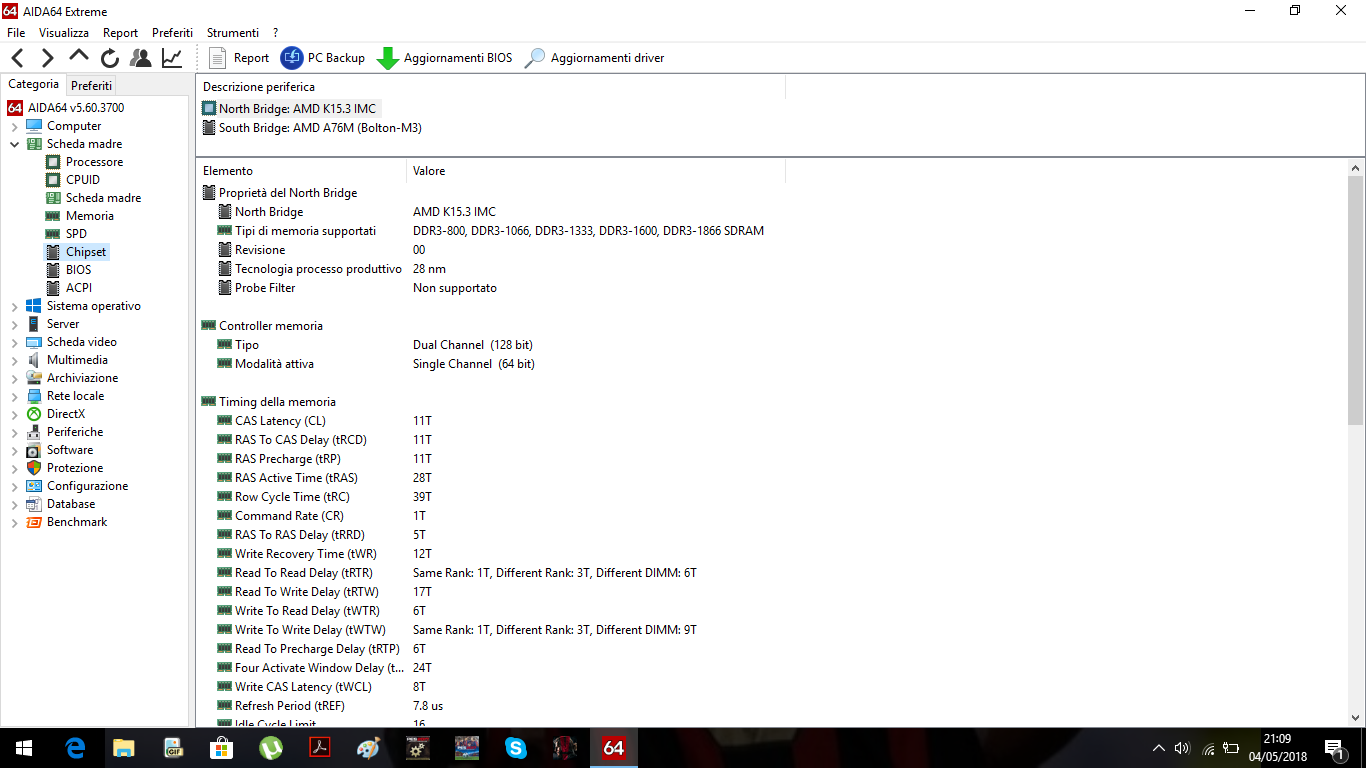Expand the Server tree node
The height and width of the screenshot is (768, 1366).
[14, 324]
